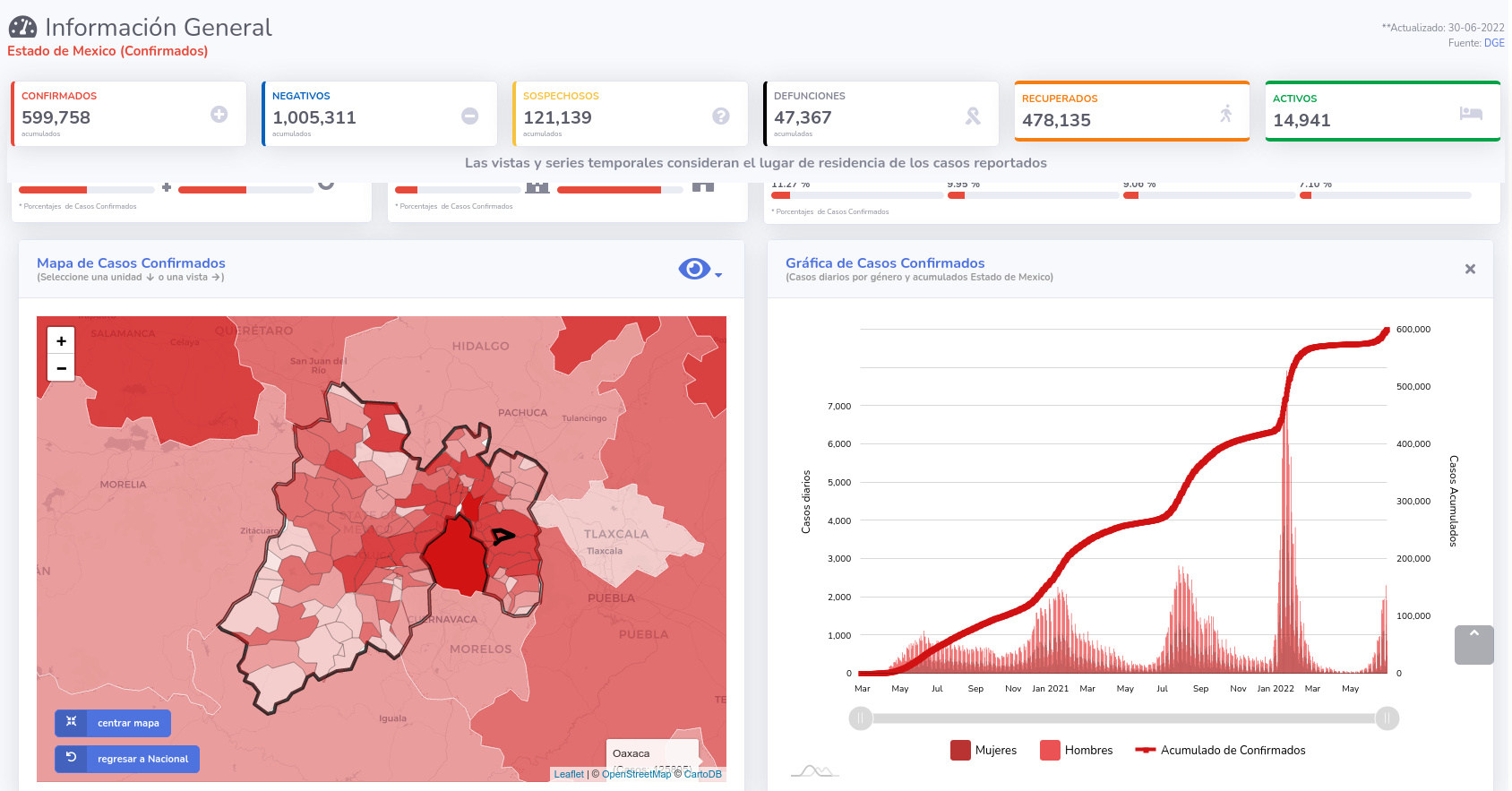
Task: Toggle the eye view icon on map panel
Action: pyautogui.click(x=694, y=269)
